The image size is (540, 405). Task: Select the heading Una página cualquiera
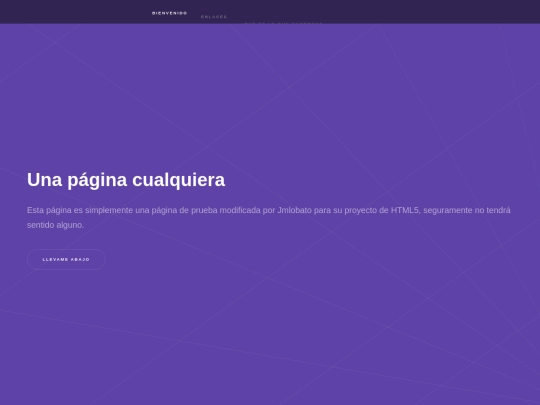pyautogui.click(x=126, y=180)
